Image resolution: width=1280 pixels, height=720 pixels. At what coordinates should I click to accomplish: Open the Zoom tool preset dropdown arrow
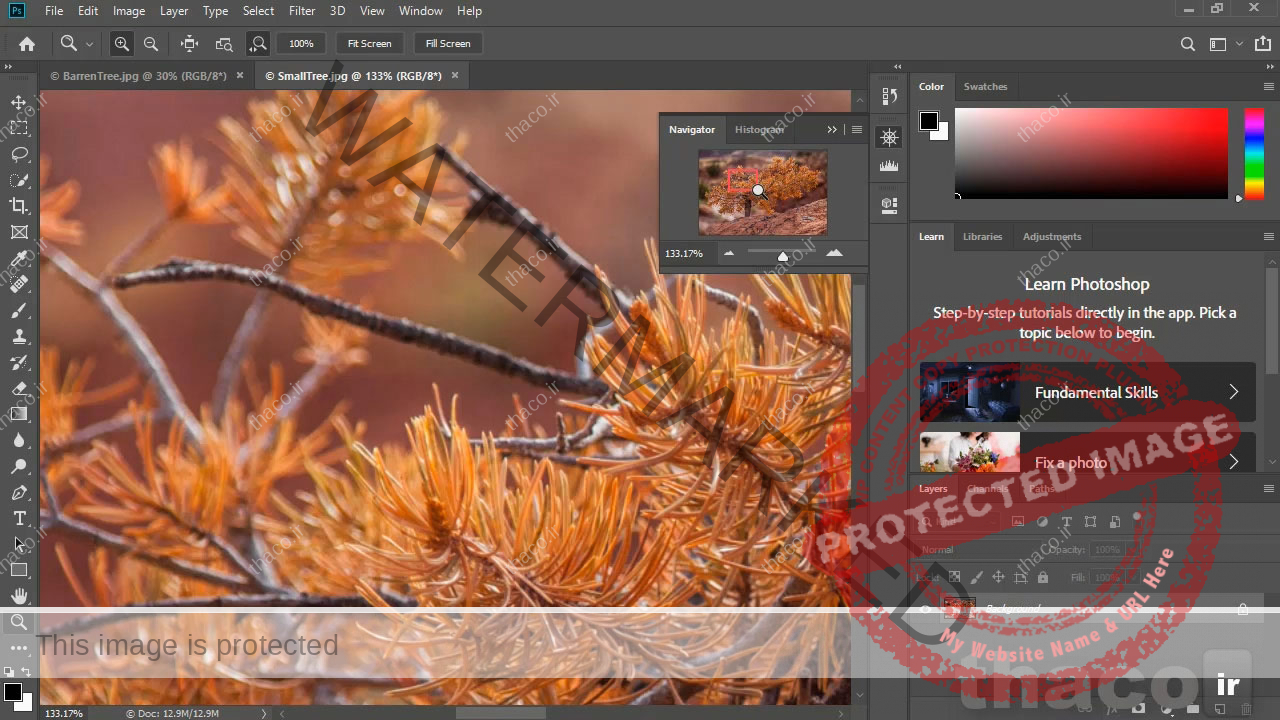[89, 44]
